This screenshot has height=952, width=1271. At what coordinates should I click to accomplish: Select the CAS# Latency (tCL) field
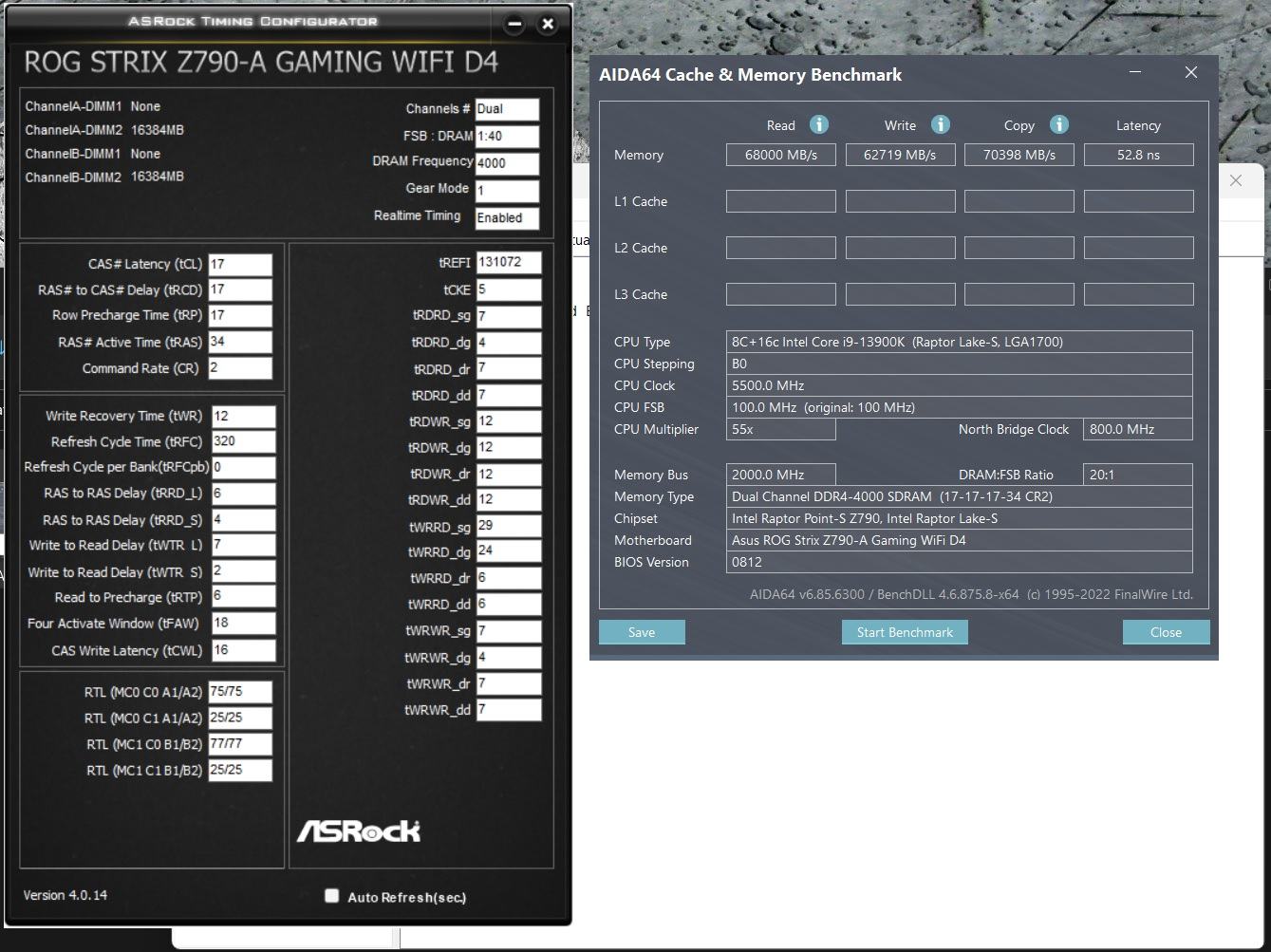click(x=239, y=264)
